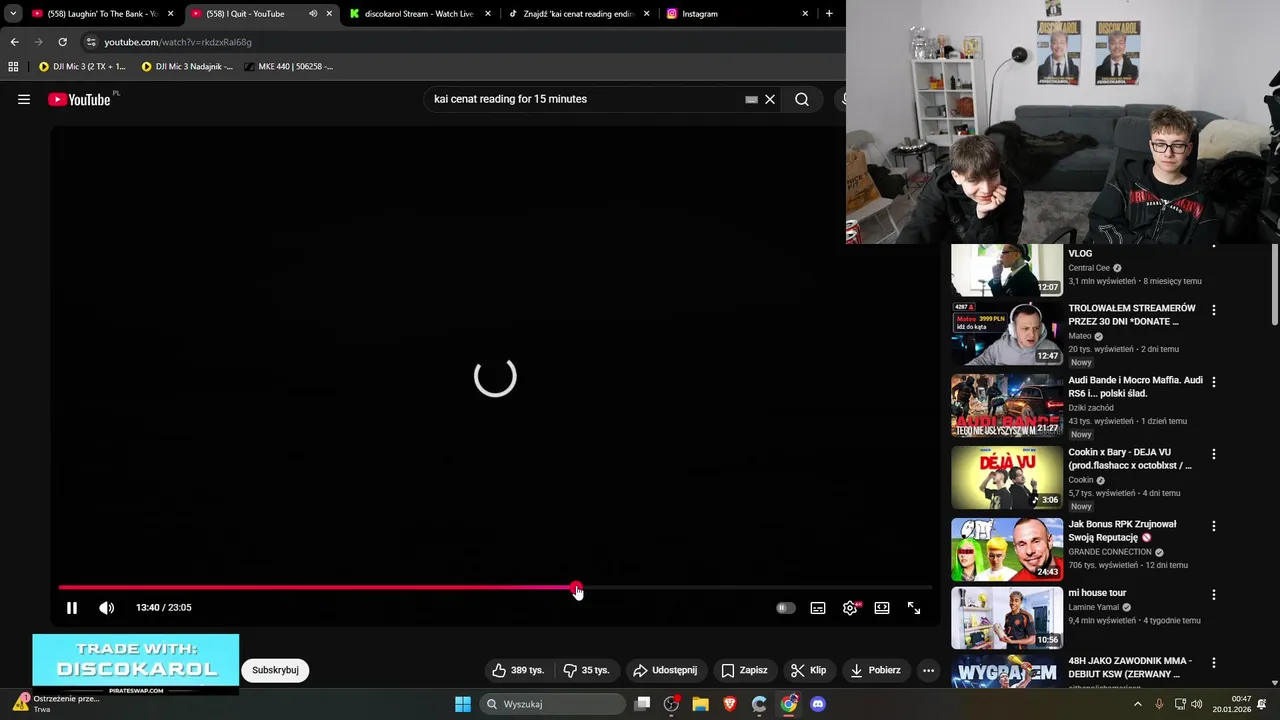The width and height of the screenshot is (1280, 720).
Task: Mute the video using the speaker icon
Action: coord(107,608)
